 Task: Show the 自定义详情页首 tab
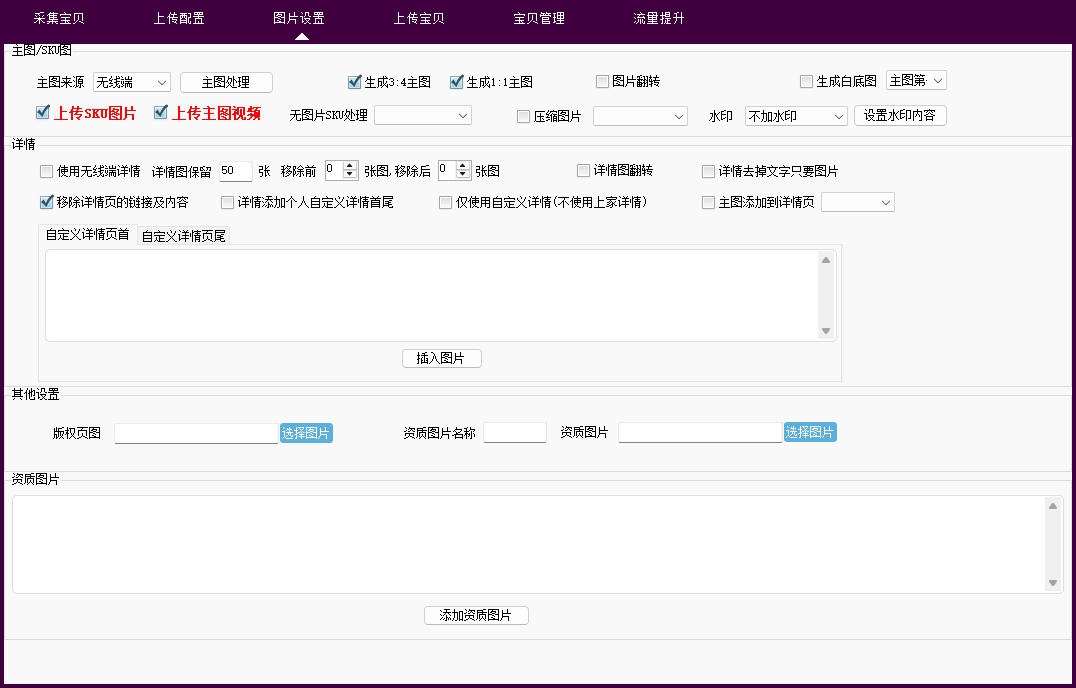point(88,235)
